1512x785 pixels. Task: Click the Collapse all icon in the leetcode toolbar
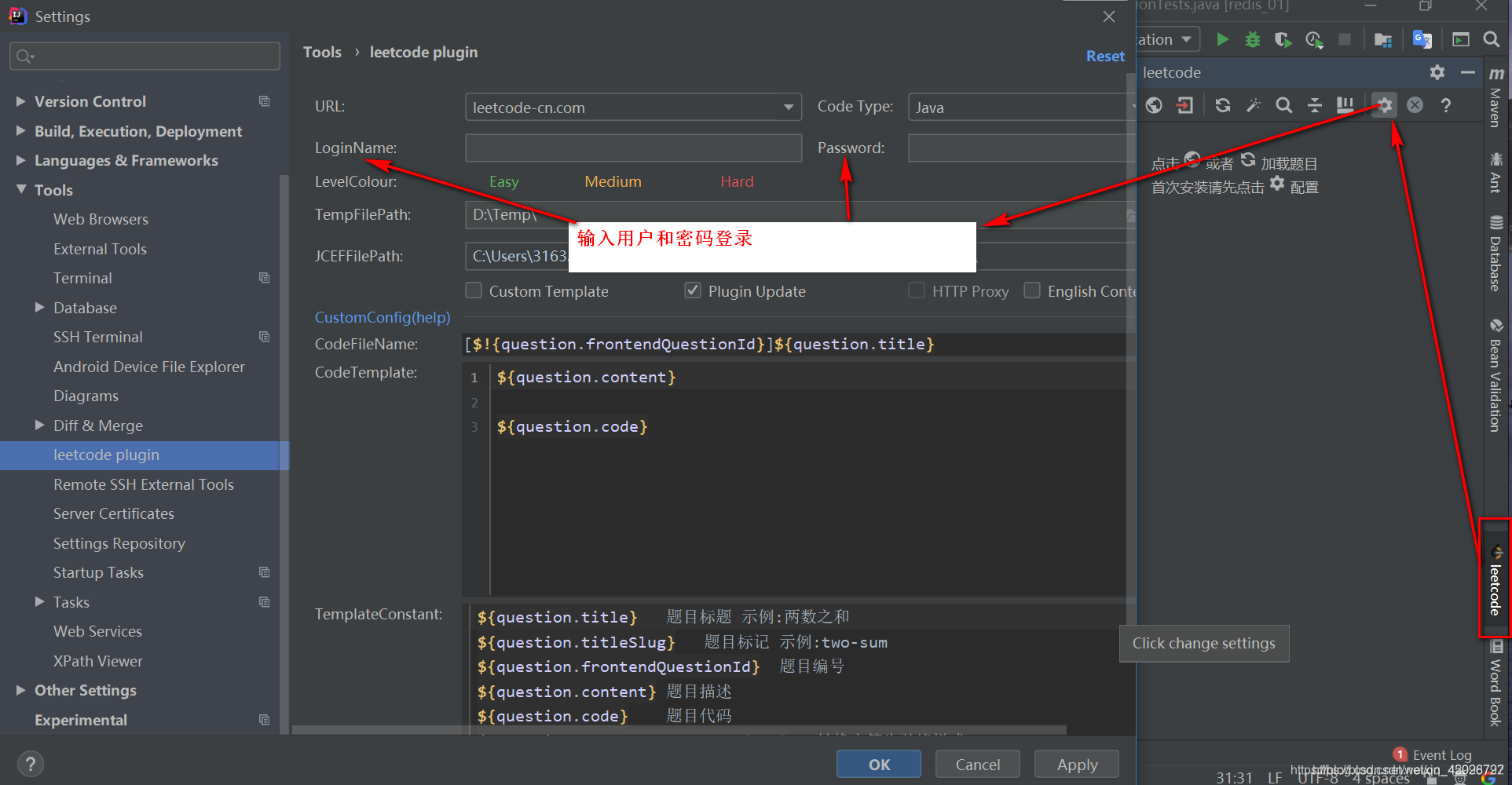[x=1315, y=105]
